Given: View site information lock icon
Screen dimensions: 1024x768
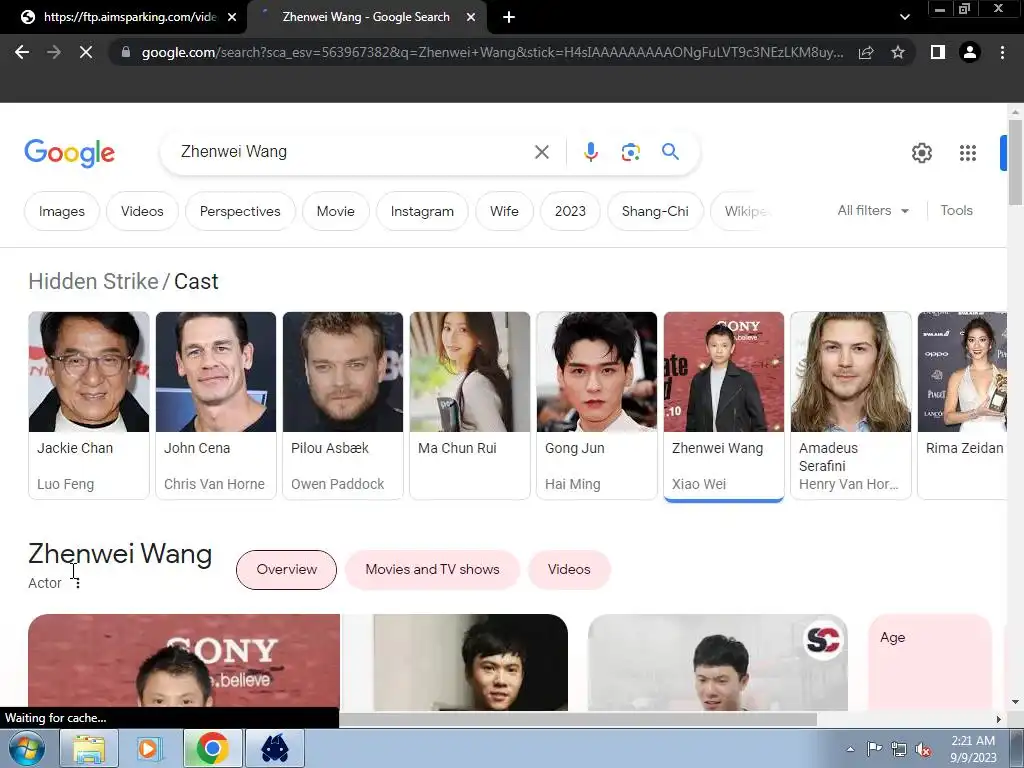Looking at the screenshot, I should point(126,52).
